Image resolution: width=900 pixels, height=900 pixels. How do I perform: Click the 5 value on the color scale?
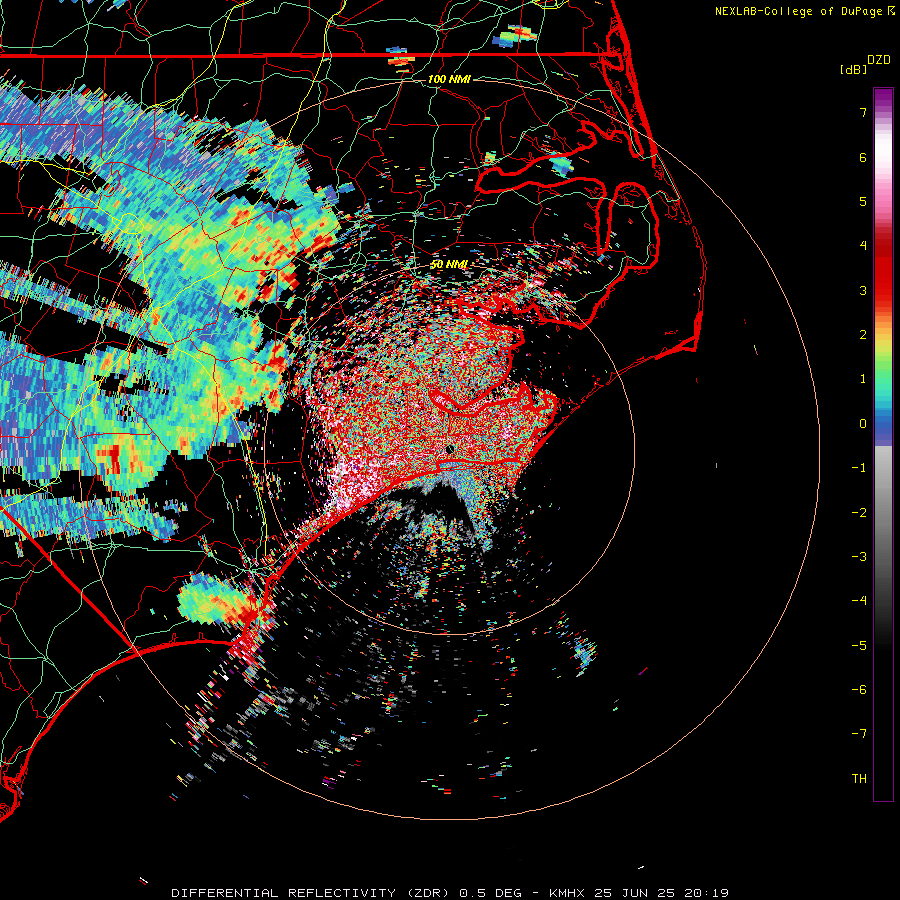coord(863,201)
